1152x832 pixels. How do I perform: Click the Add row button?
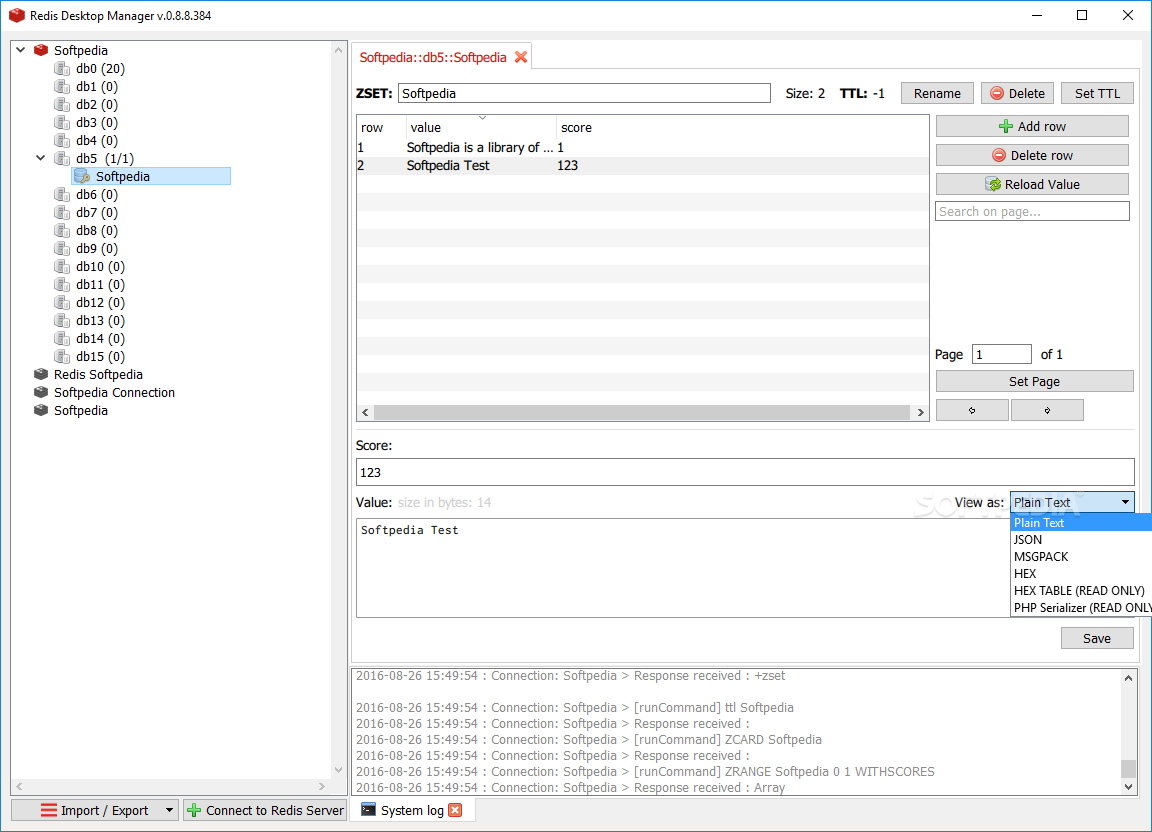1032,126
